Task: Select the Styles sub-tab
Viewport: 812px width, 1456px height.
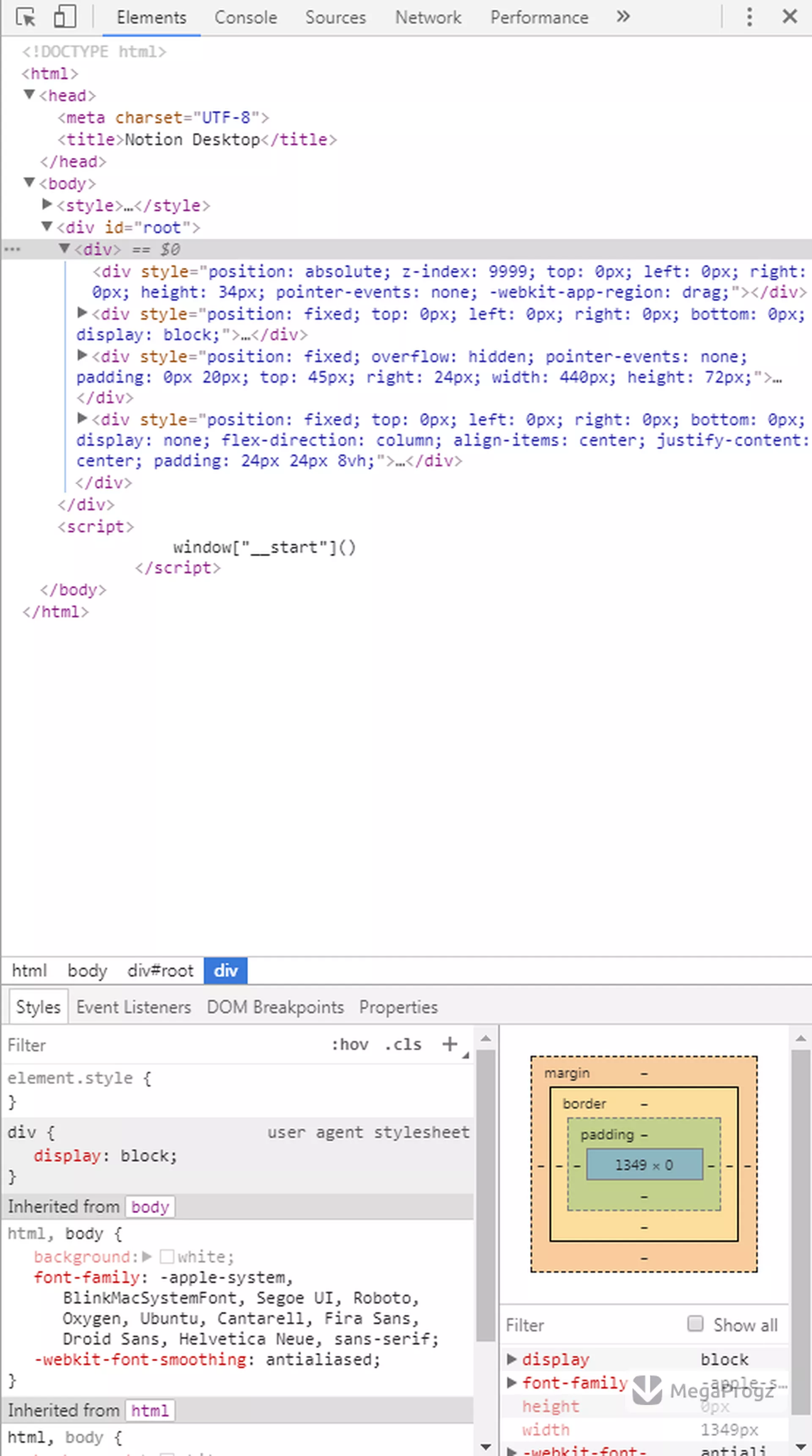Action: [38, 1007]
